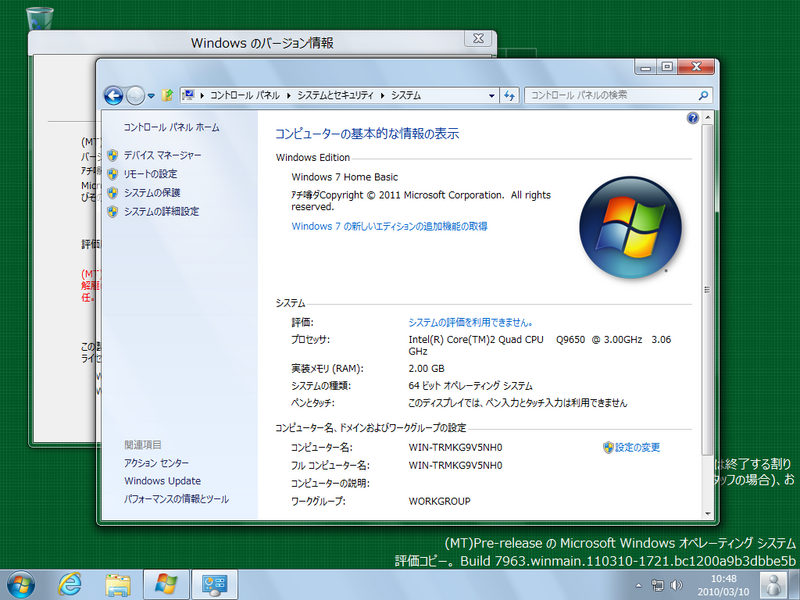Click shield icon beside デバイス マネージャー
800x600 pixels.
113,155
